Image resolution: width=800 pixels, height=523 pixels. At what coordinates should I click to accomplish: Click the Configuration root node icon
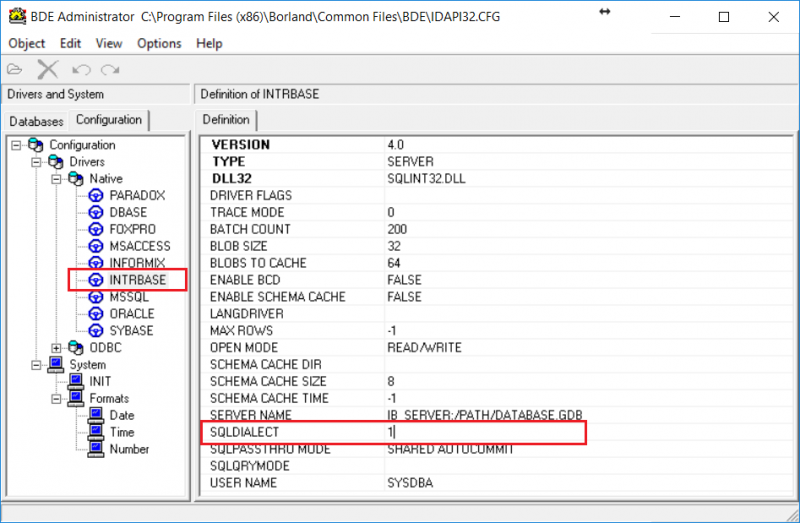tap(36, 145)
